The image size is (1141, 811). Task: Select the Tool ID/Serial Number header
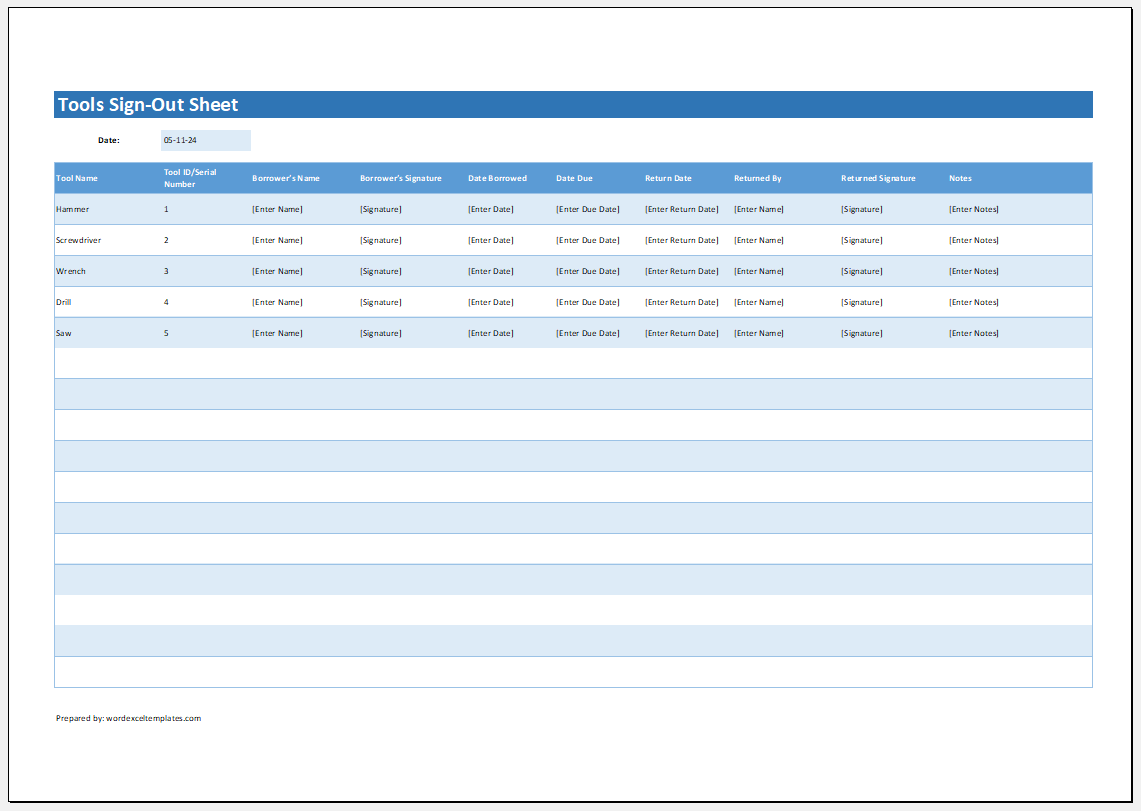190,178
